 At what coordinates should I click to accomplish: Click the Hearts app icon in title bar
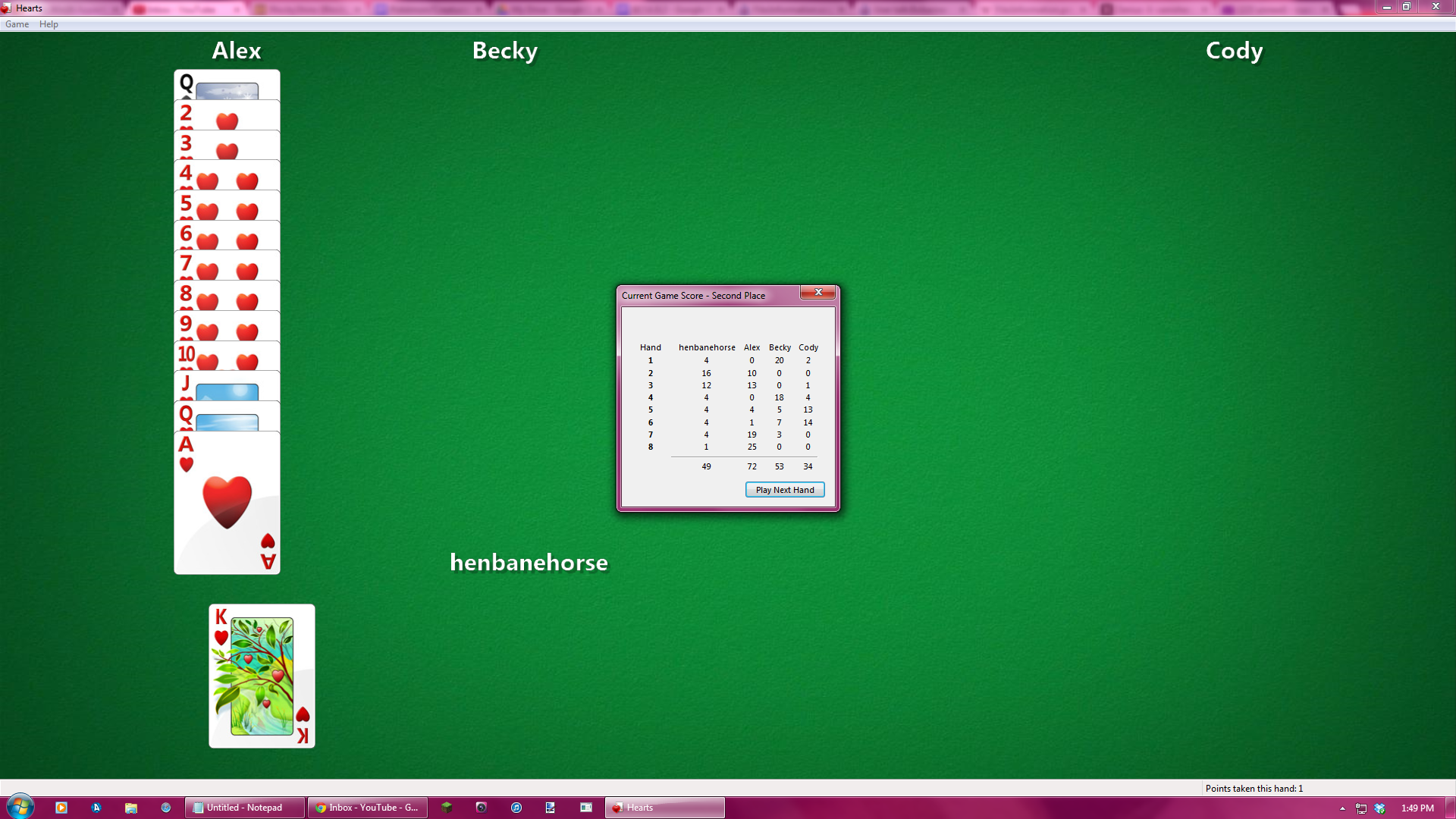click(7, 8)
